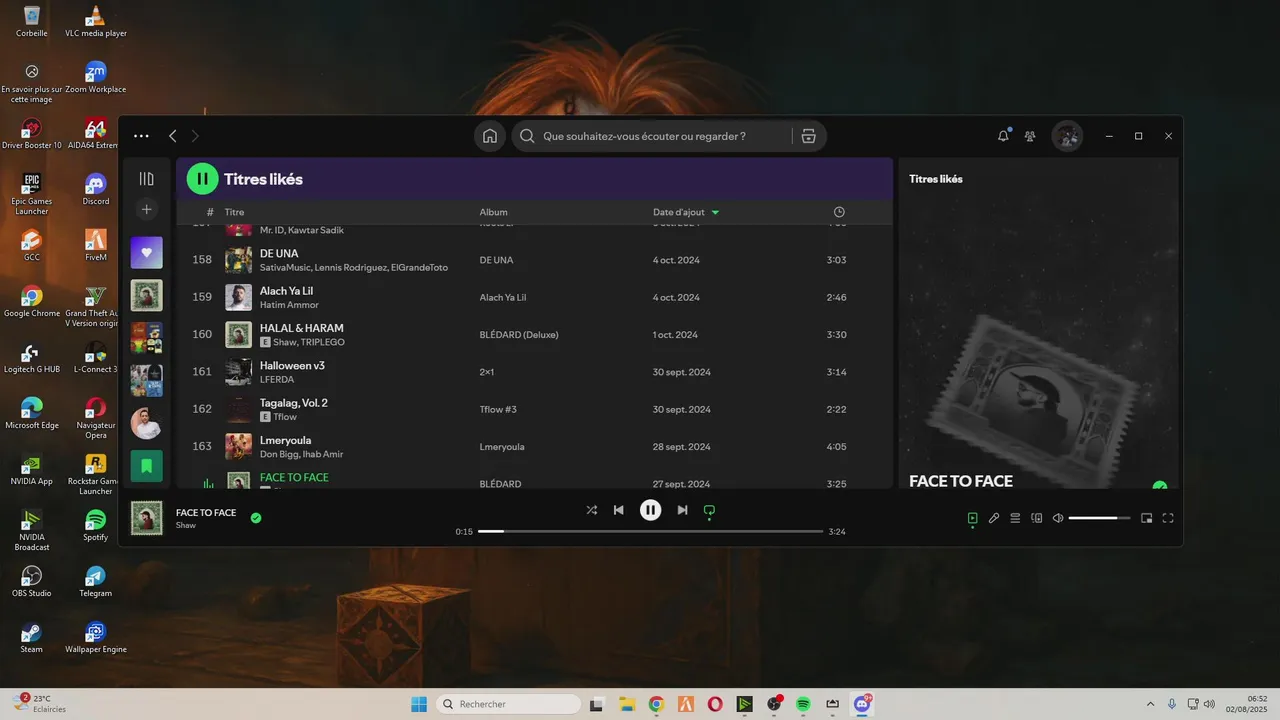
Task: Skip to previous track
Action: point(619,510)
